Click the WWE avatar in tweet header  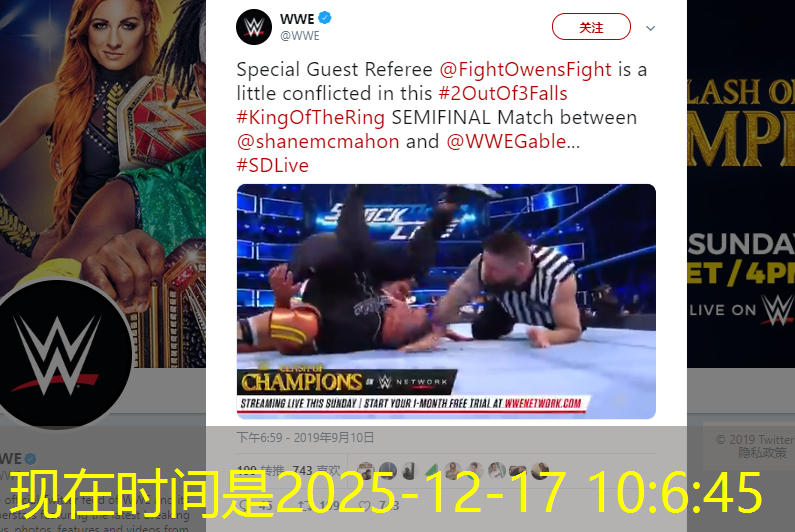[x=254, y=27]
